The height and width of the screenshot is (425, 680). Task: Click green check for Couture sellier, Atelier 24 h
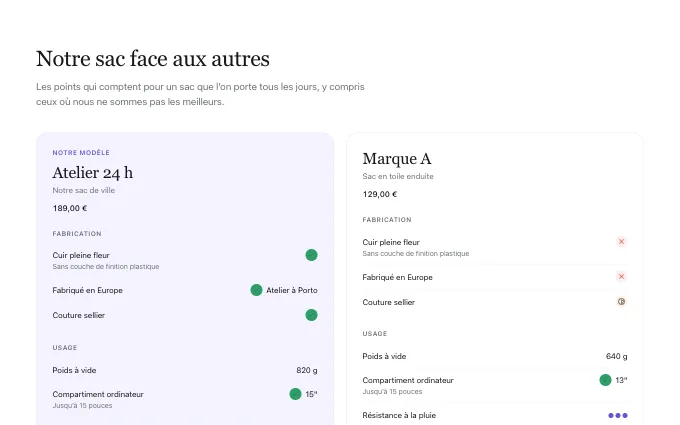click(311, 315)
